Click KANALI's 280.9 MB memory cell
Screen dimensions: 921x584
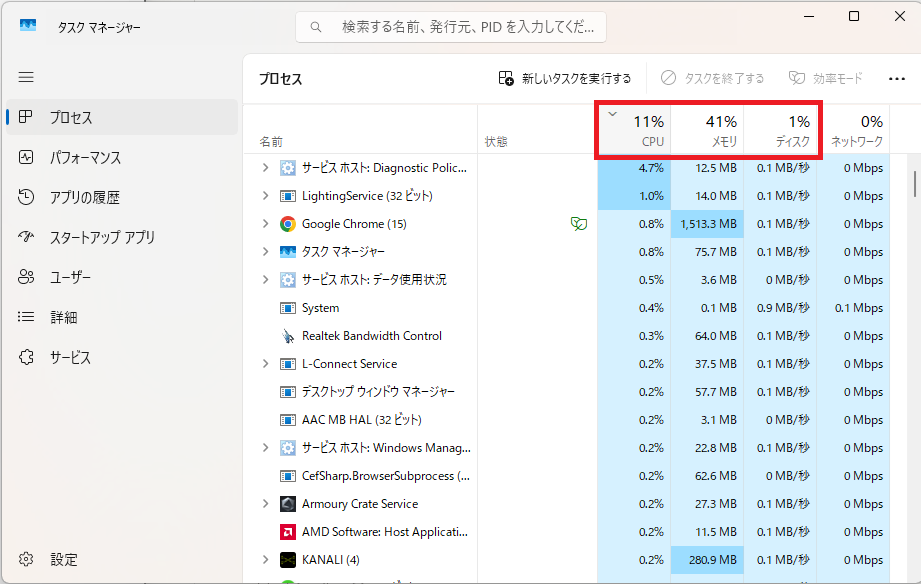coord(707,560)
